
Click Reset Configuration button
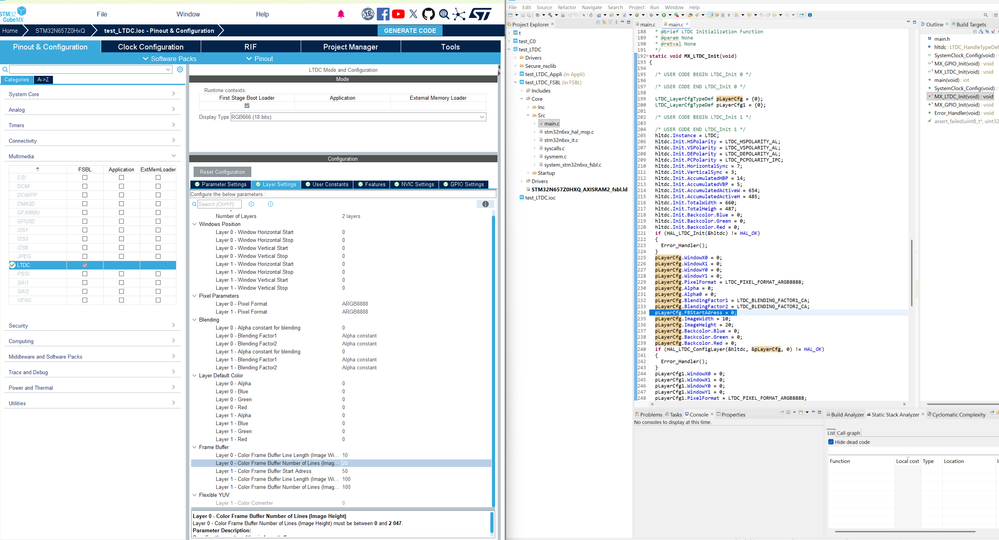tap(222, 172)
